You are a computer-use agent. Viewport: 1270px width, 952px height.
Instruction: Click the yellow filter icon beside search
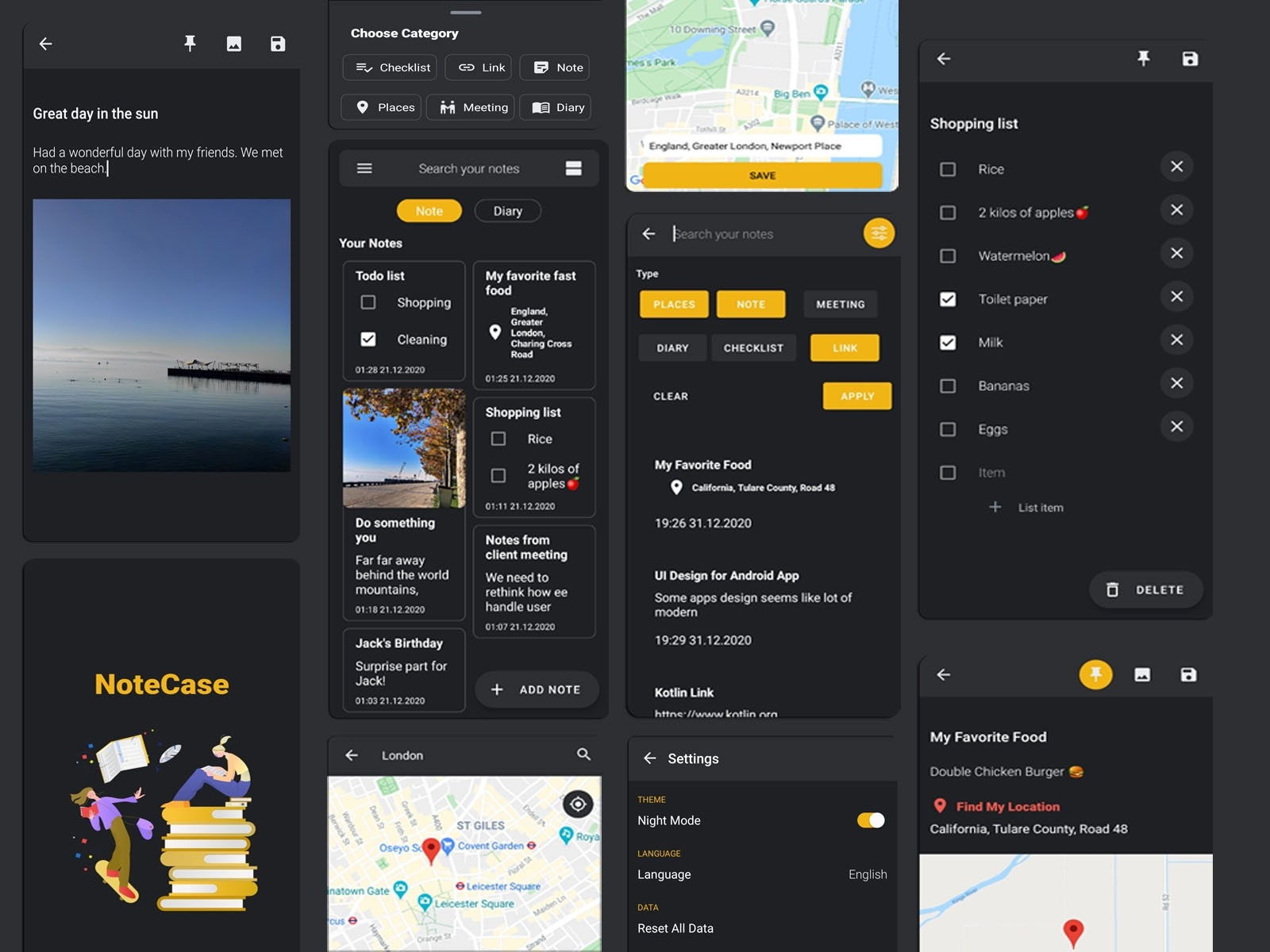point(879,233)
